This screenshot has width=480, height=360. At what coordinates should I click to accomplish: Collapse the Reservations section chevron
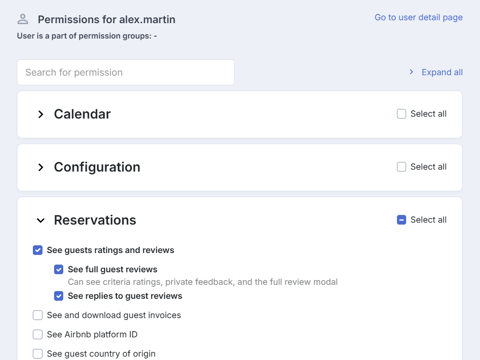point(41,220)
